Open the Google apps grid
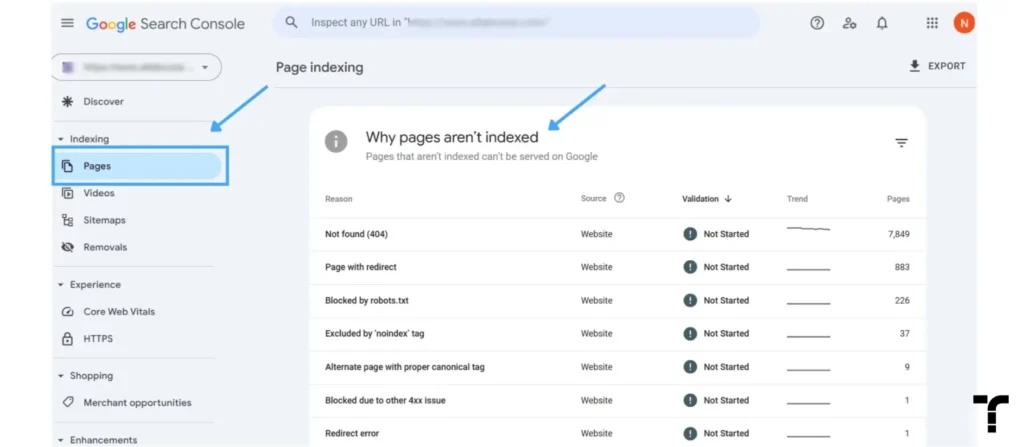This screenshot has height=447, width=1024. [x=932, y=23]
